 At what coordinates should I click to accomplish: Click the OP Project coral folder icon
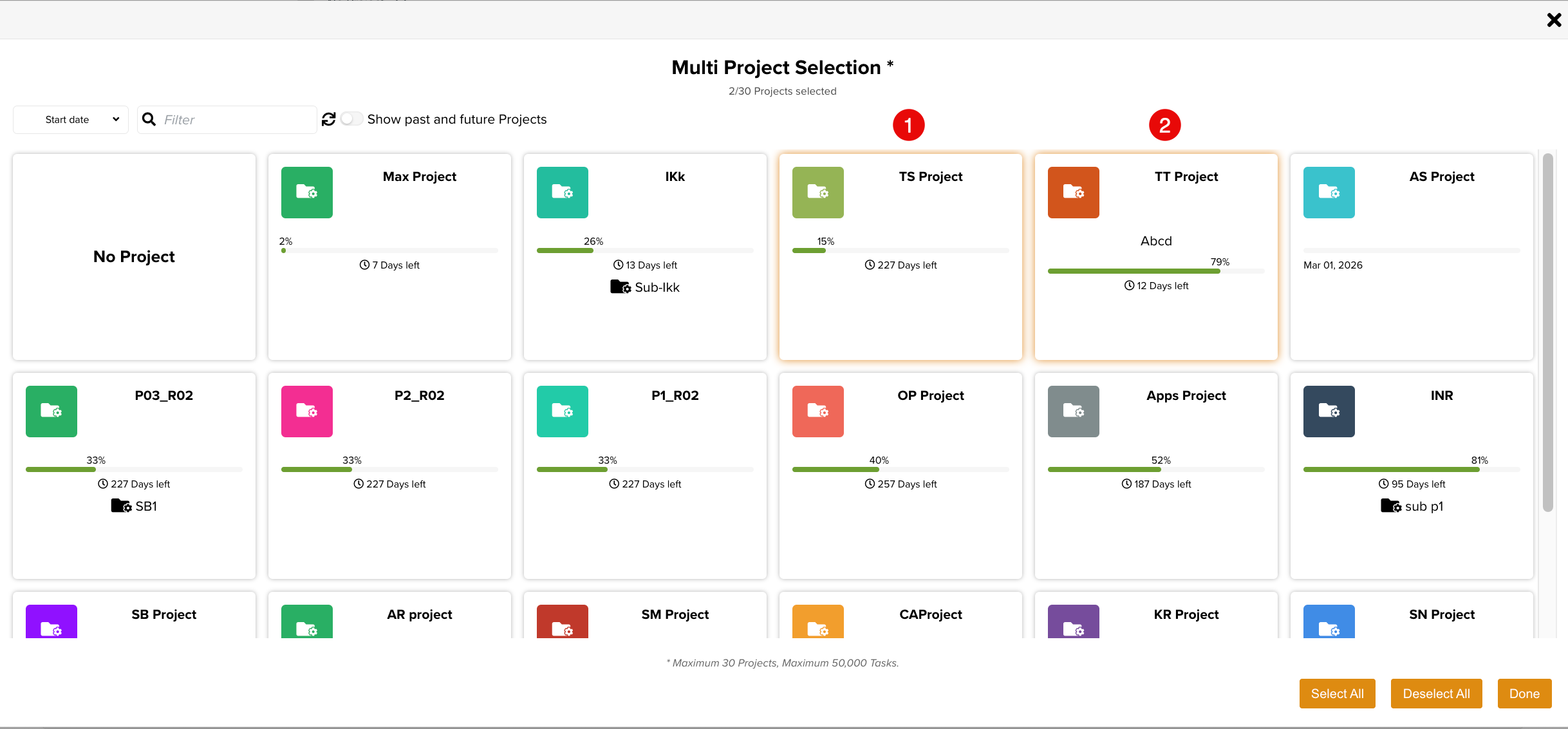tap(818, 412)
